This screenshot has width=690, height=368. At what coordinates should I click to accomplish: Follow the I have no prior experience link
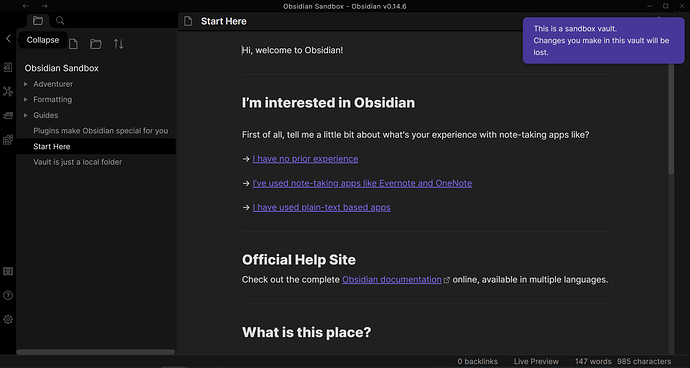[x=305, y=158]
